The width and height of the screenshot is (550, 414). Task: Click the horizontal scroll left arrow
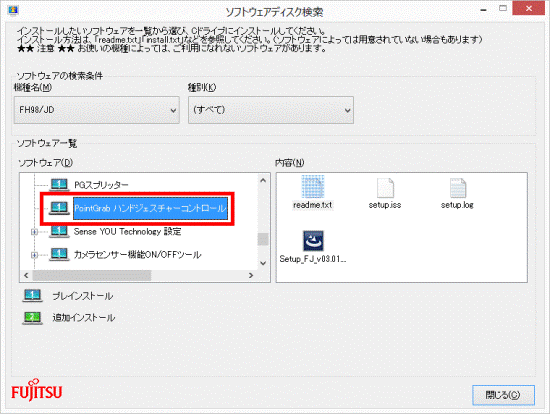[26, 275]
